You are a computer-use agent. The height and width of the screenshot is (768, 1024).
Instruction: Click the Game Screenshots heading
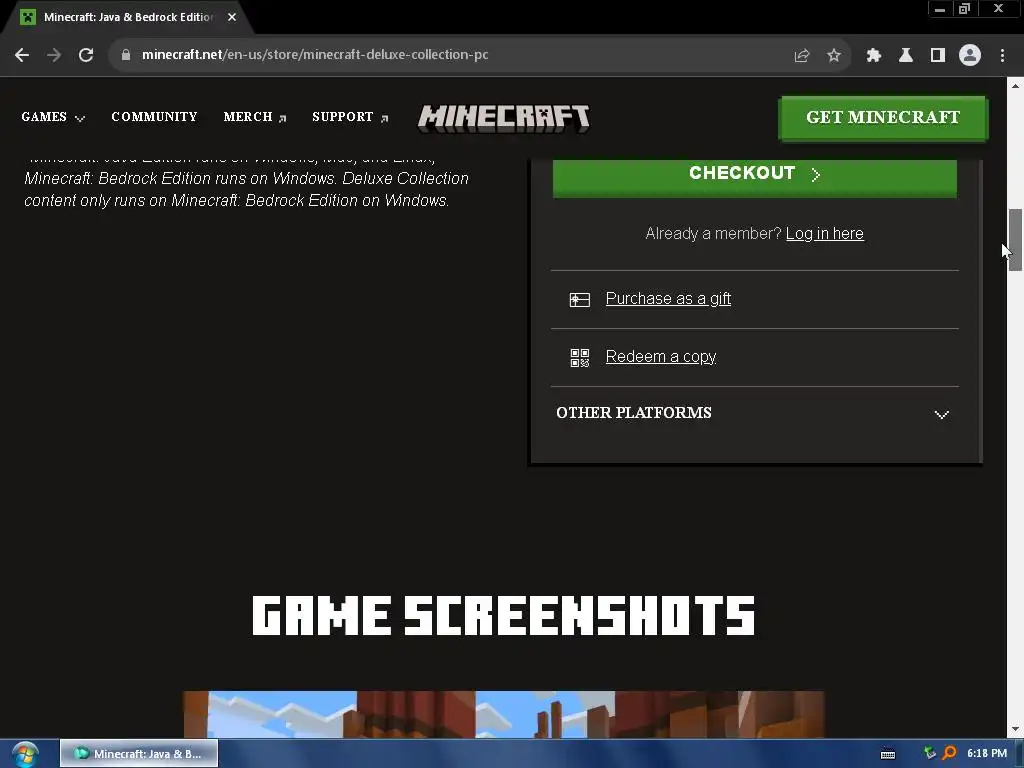coord(504,615)
